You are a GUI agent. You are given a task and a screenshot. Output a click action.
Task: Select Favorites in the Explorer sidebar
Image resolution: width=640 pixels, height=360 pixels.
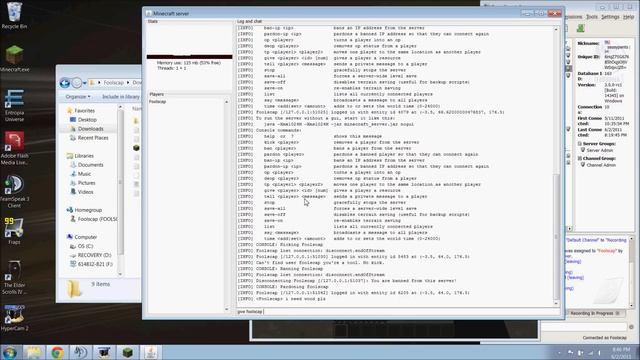84,111
